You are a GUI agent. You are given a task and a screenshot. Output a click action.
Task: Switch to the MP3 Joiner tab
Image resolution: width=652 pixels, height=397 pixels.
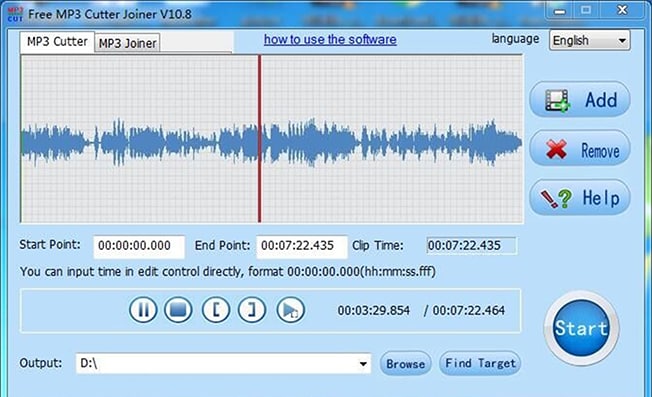(x=127, y=43)
